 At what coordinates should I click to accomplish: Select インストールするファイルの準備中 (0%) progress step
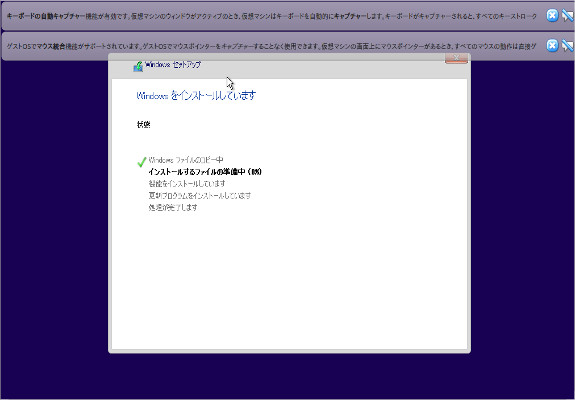pos(205,172)
